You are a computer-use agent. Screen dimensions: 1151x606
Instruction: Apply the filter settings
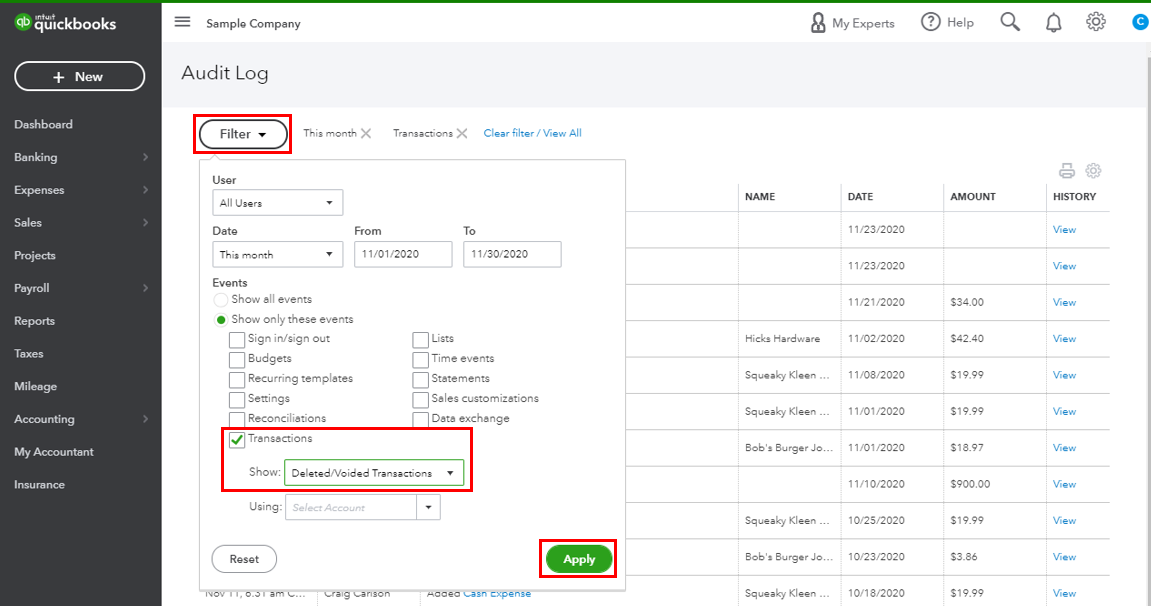coord(579,559)
